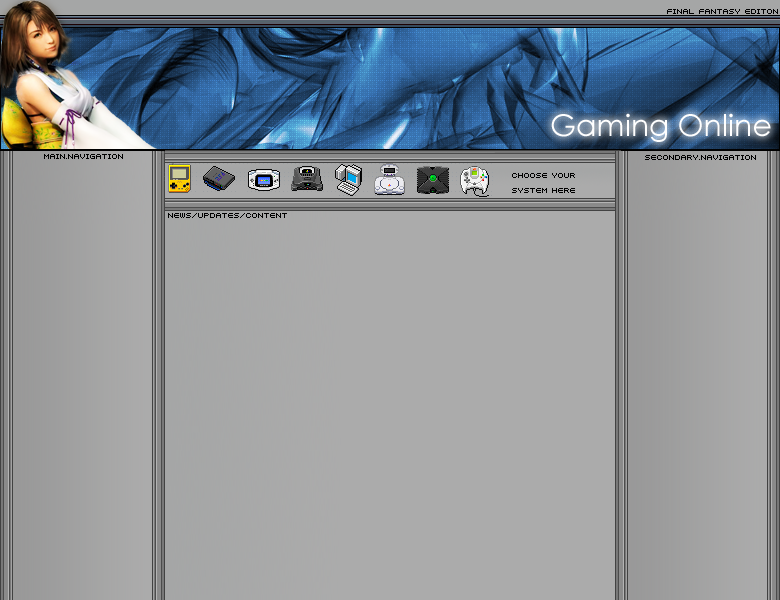Image resolution: width=780 pixels, height=600 pixels.
Task: Select the black Xbox console icon
Action: click(x=433, y=180)
